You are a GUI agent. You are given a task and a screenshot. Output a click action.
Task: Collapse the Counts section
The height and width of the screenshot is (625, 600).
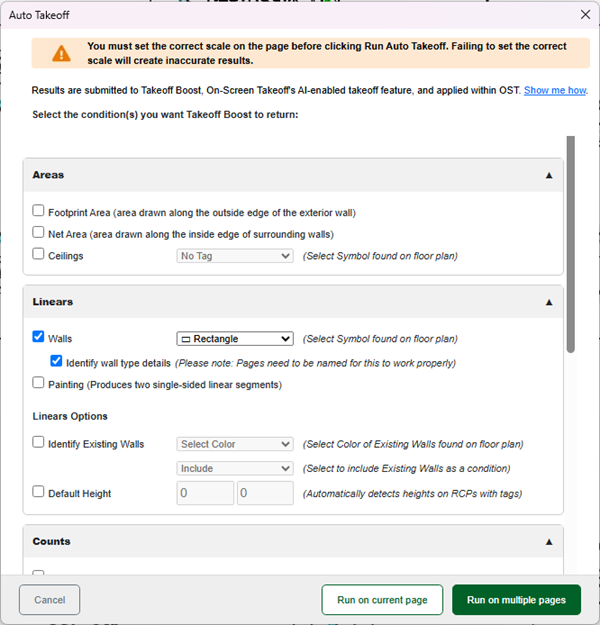(x=549, y=542)
